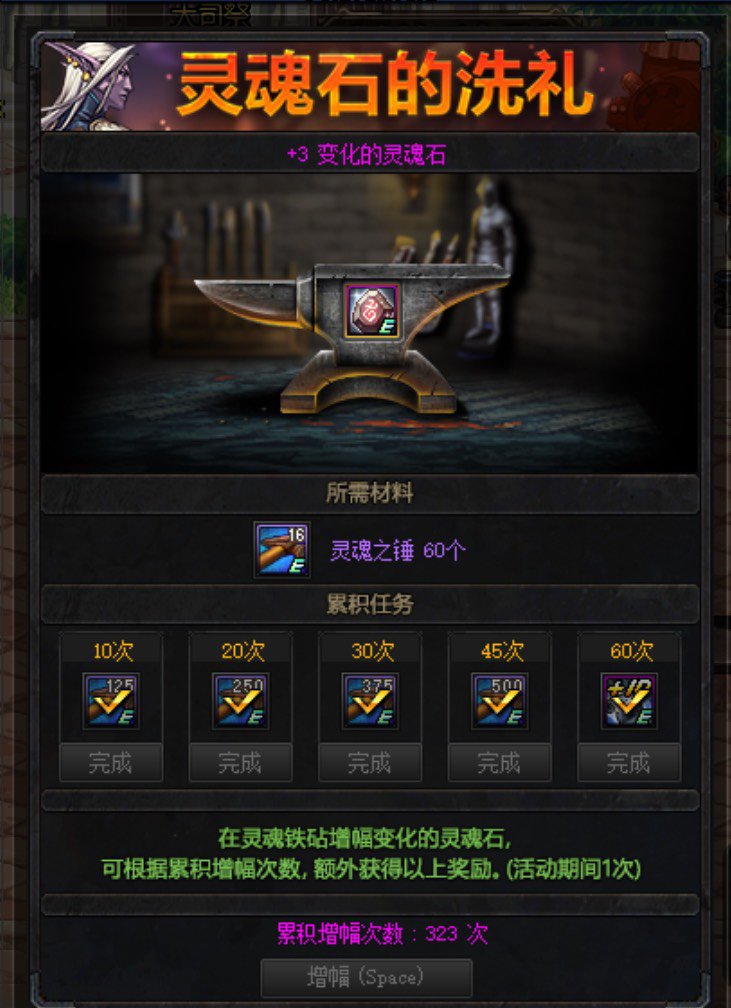This screenshot has width=731, height=1008.
Task: Click 完成 button under 60次 reward
Action: click(x=629, y=762)
